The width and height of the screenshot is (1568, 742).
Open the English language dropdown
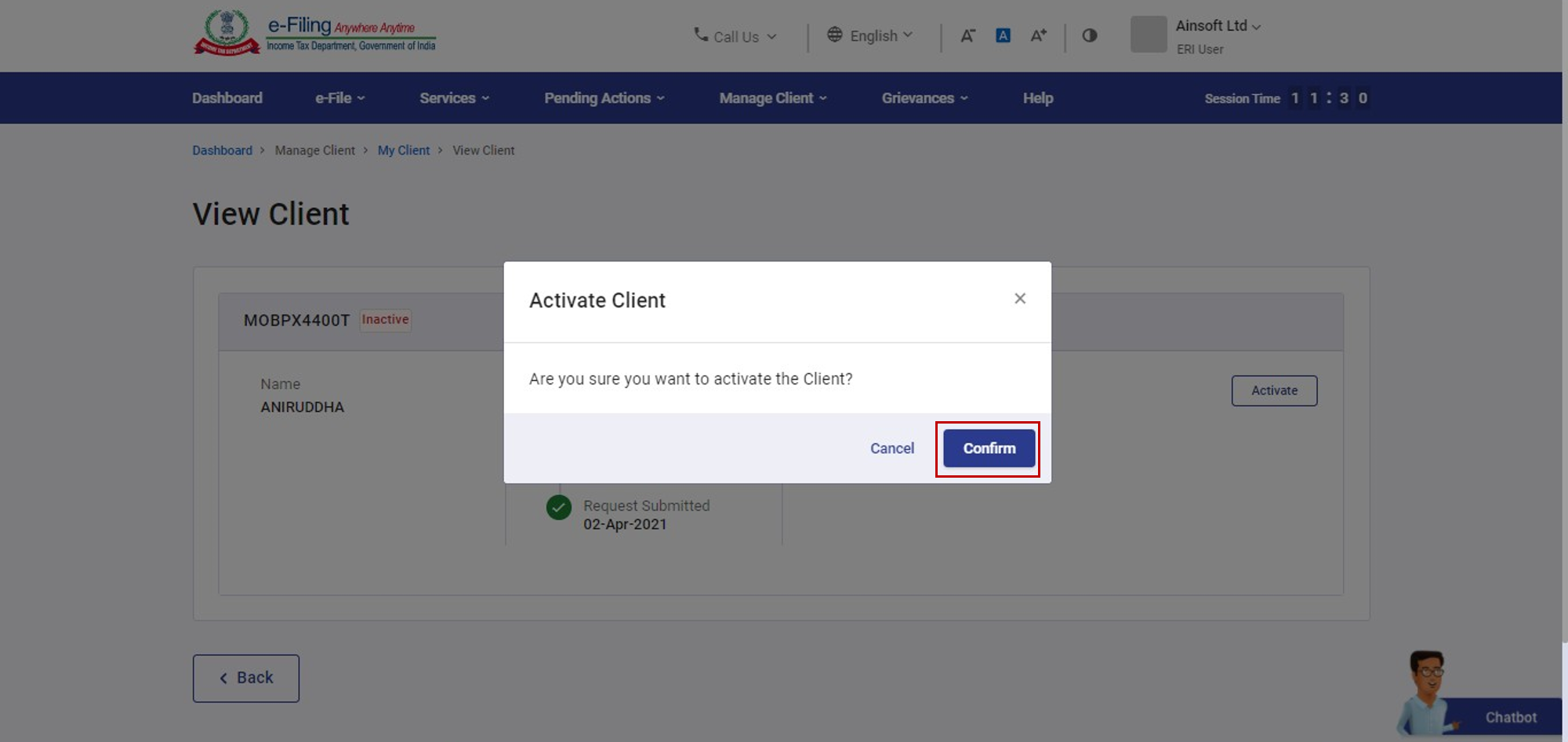click(870, 35)
